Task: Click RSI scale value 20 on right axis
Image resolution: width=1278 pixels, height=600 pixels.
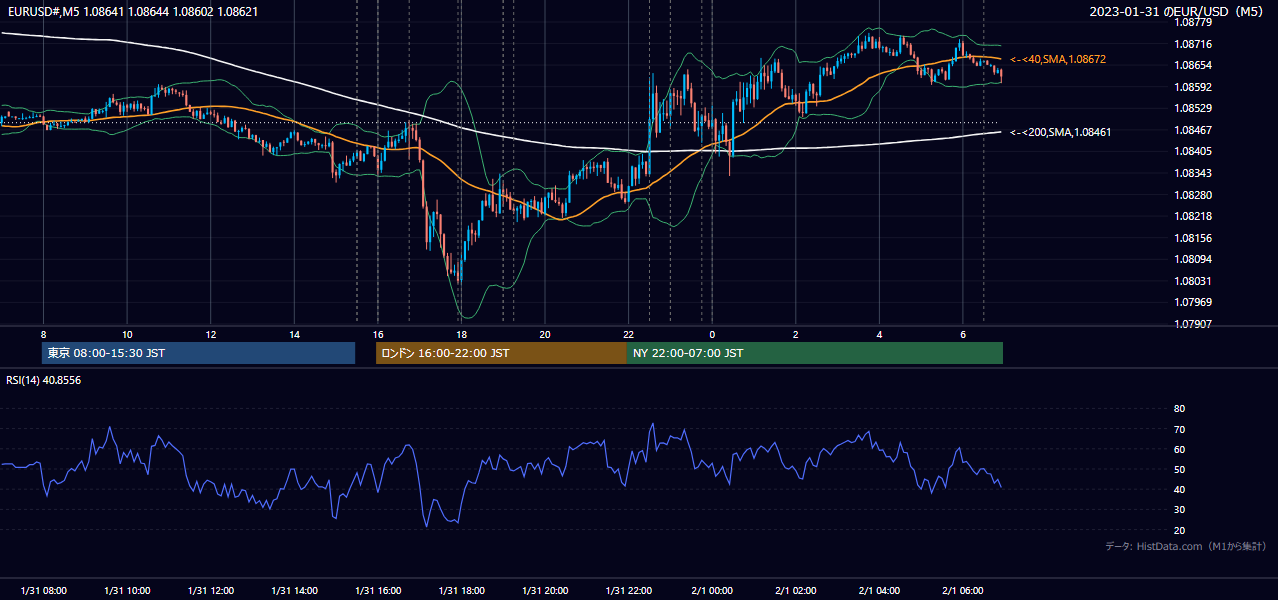Action: click(1179, 530)
